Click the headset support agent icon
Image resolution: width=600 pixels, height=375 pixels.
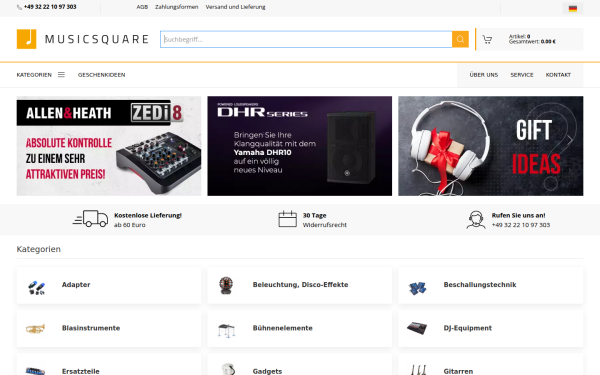point(476,220)
